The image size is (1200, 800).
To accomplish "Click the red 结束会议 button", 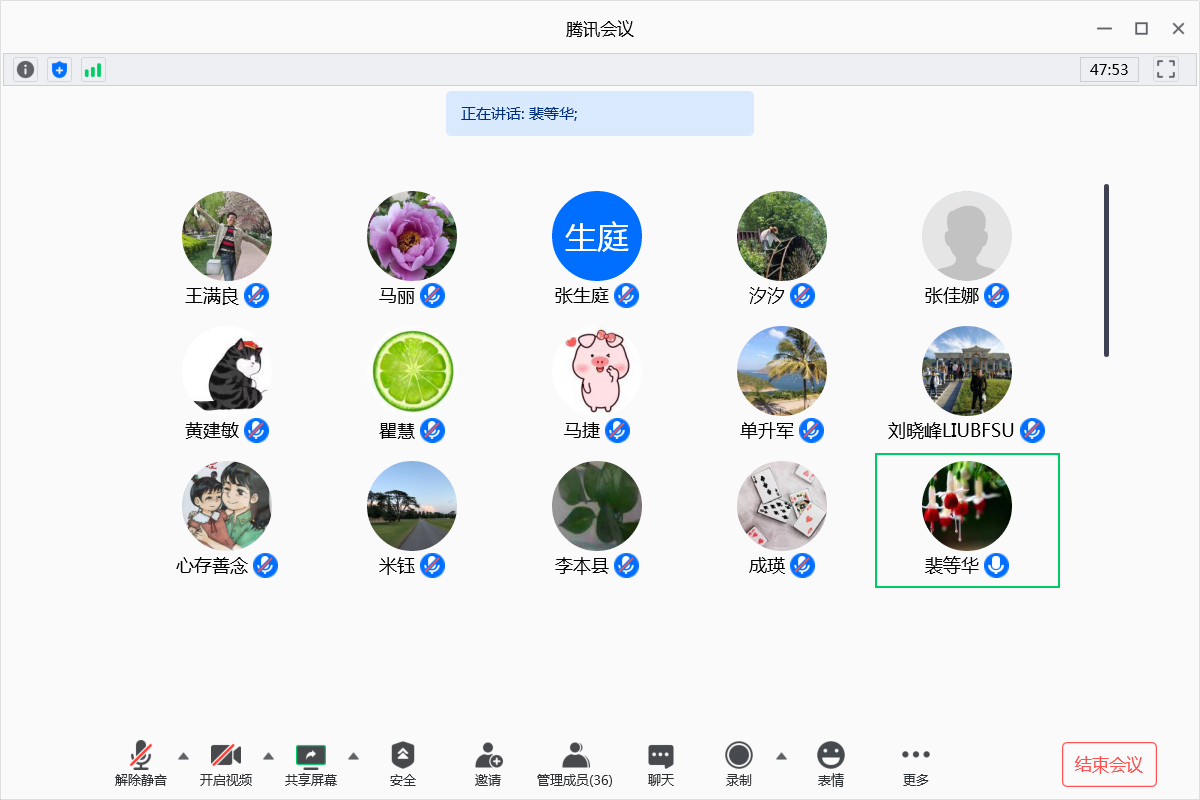I will tap(1109, 765).
